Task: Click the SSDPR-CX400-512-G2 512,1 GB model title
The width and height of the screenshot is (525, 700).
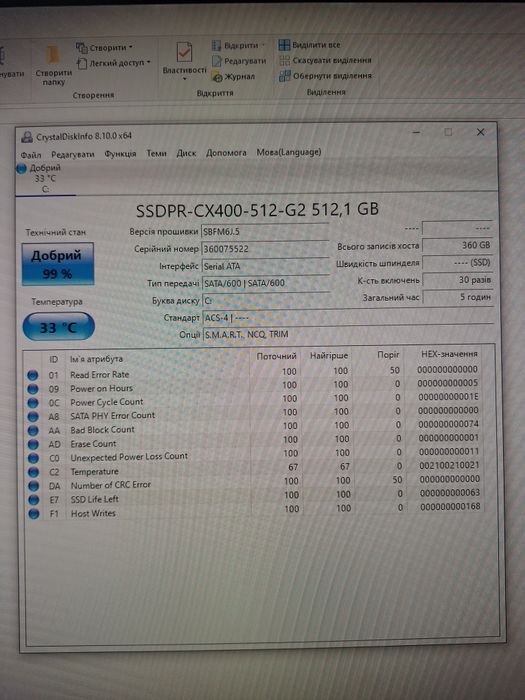Action: click(x=257, y=209)
